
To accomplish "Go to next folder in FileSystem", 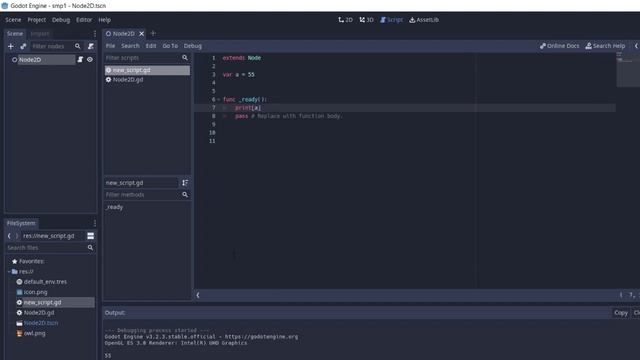I will tap(17, 236).
